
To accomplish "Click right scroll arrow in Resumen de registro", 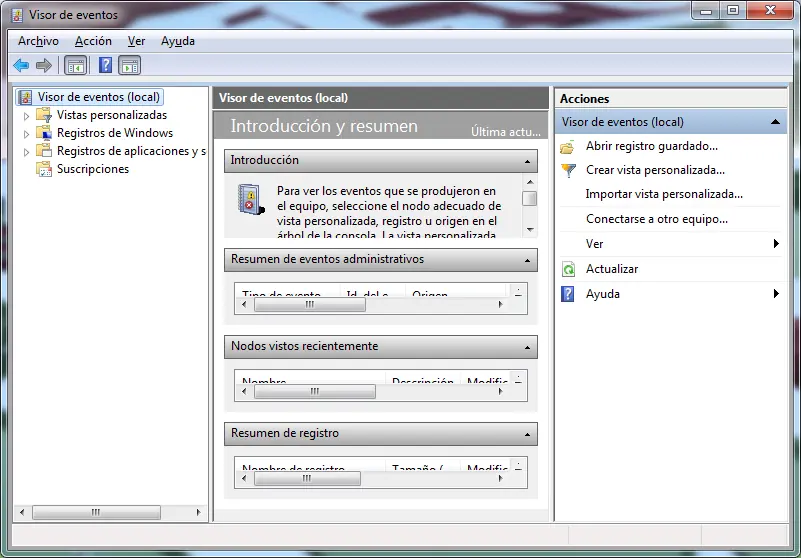I will tap(500, 478).
